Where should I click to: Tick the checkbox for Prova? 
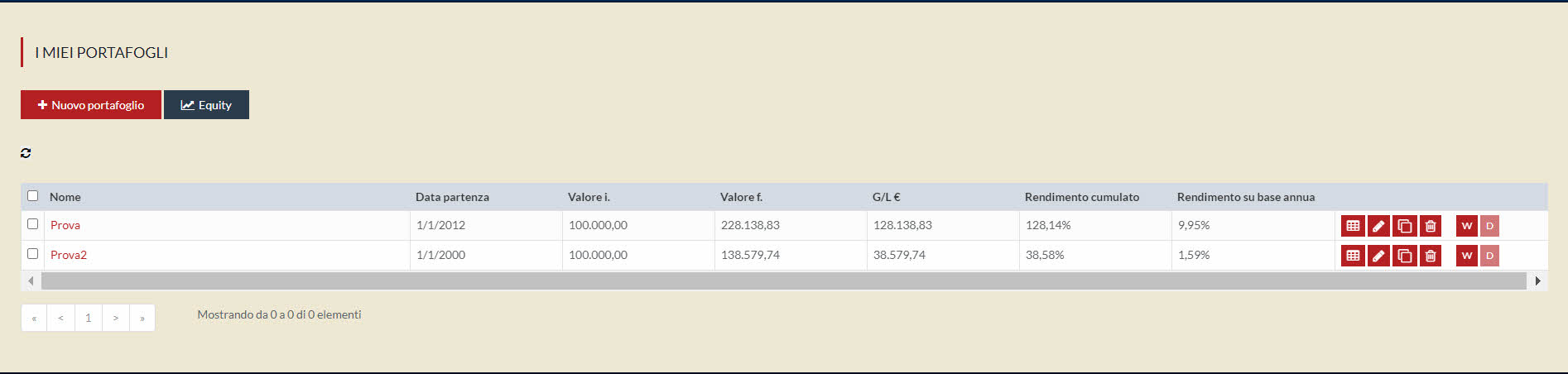(33, 224)
